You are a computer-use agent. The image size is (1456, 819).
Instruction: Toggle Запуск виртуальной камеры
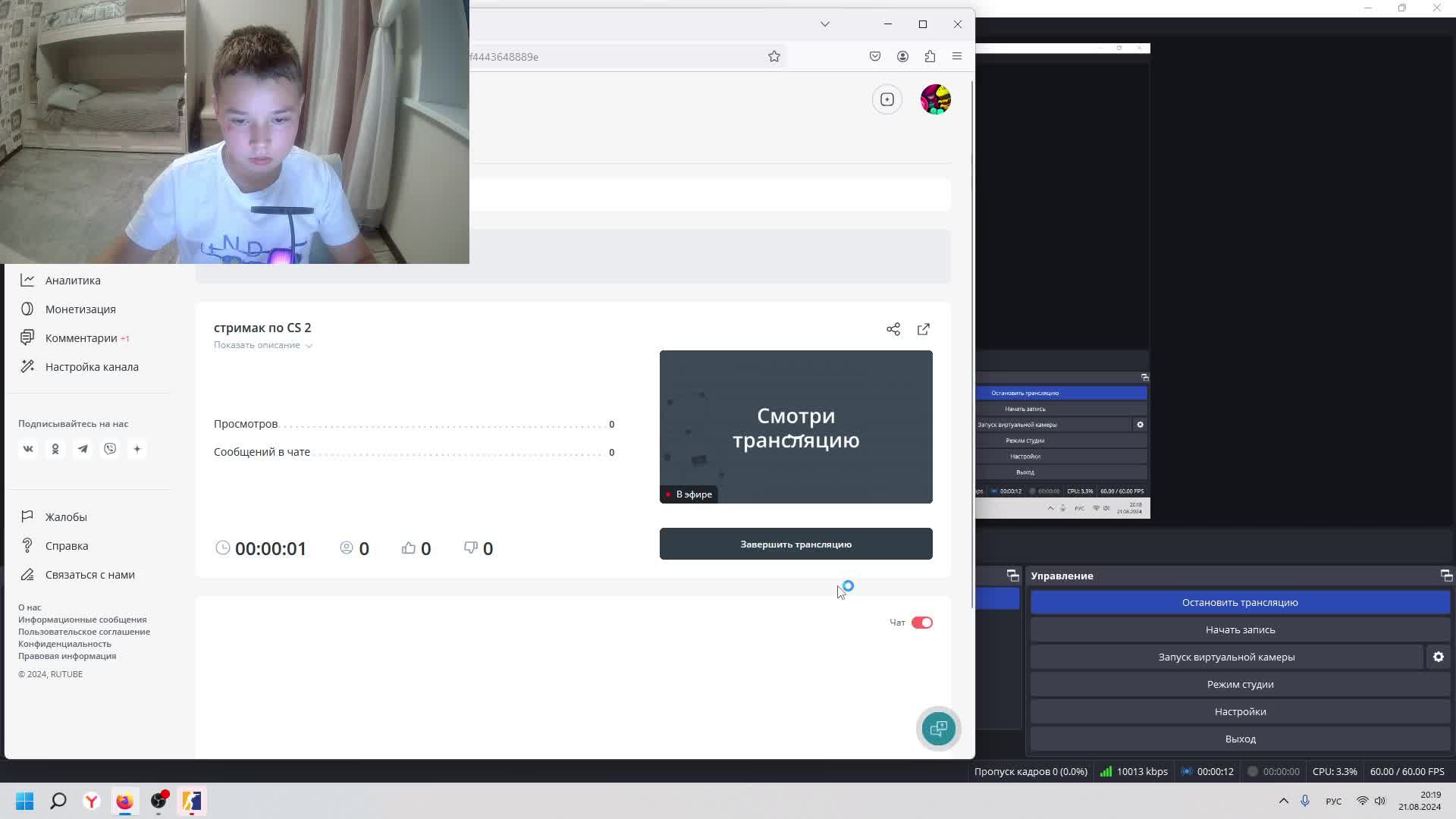1225,657
